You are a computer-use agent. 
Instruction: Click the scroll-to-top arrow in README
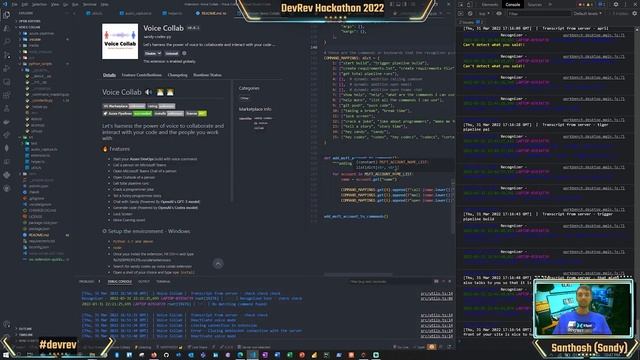(218, 264)
